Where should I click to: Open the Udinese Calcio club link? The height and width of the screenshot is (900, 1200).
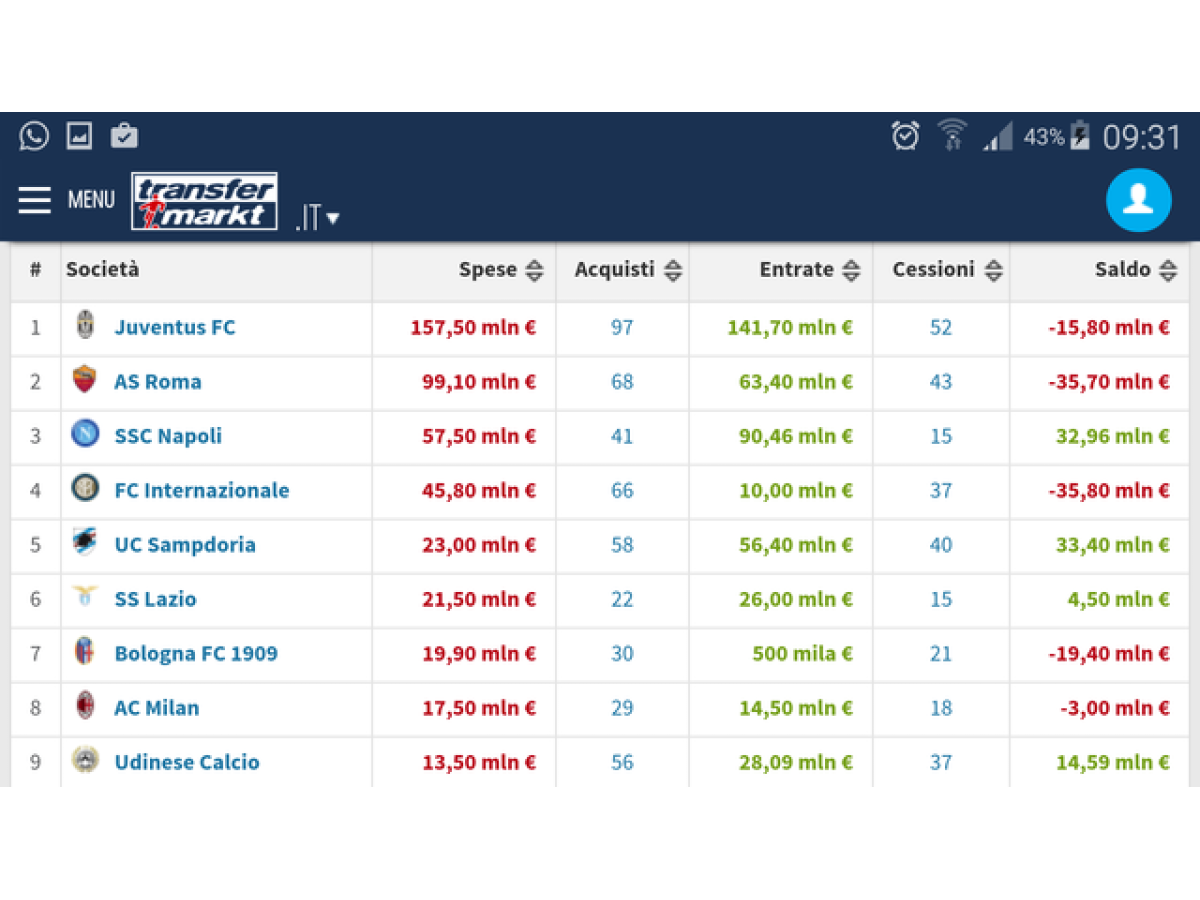(187, 762)
